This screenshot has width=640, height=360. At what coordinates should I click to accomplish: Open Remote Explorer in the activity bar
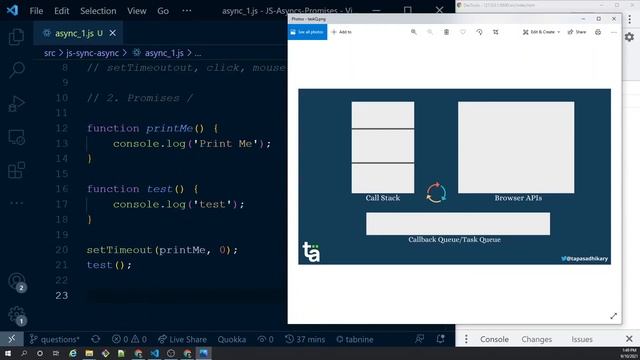click(16, 137)
